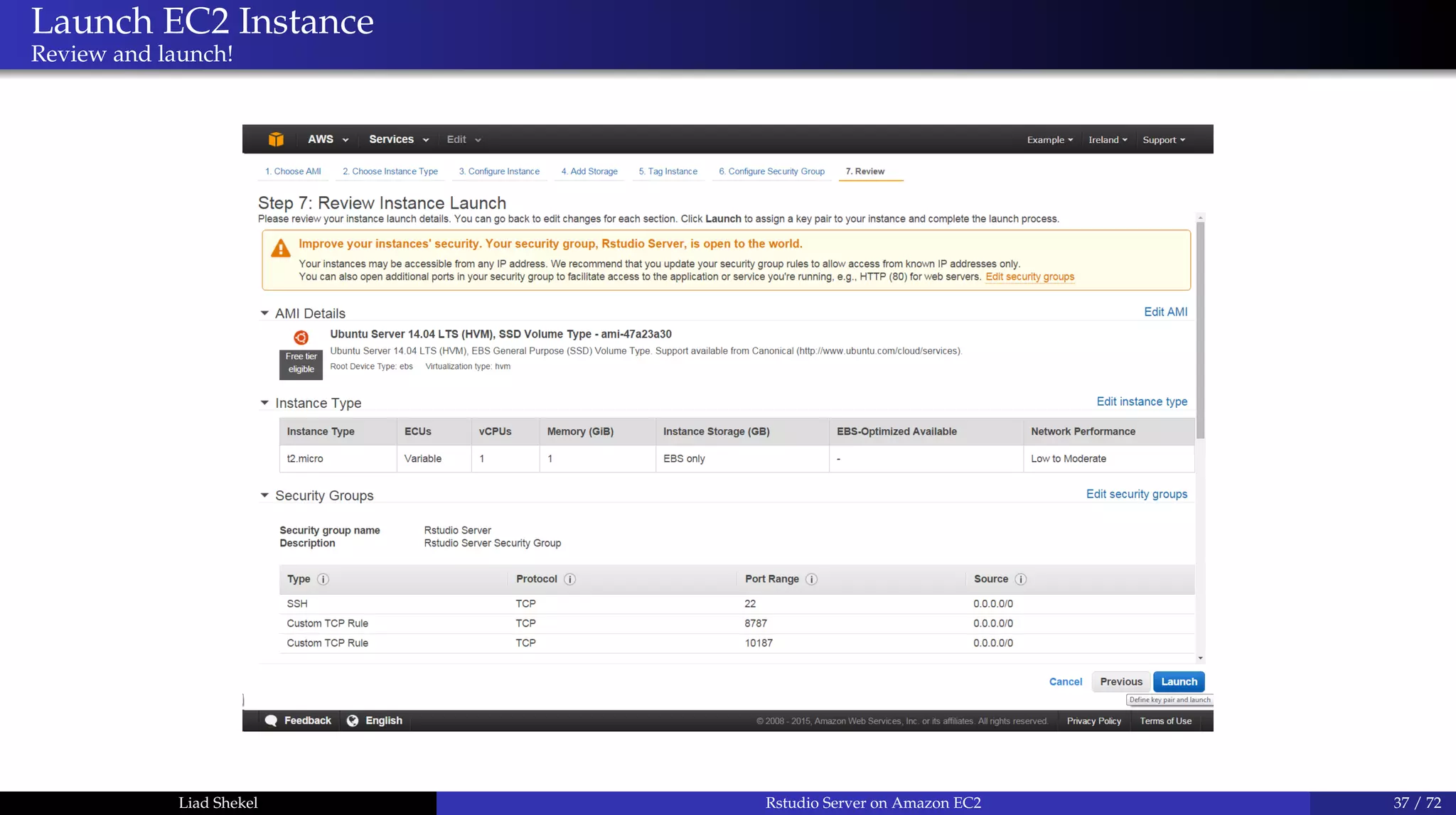This screenshot has height=815, width=1456.
Task: Go to step 1 Choose AMI
Action: [x=293, y=171]
